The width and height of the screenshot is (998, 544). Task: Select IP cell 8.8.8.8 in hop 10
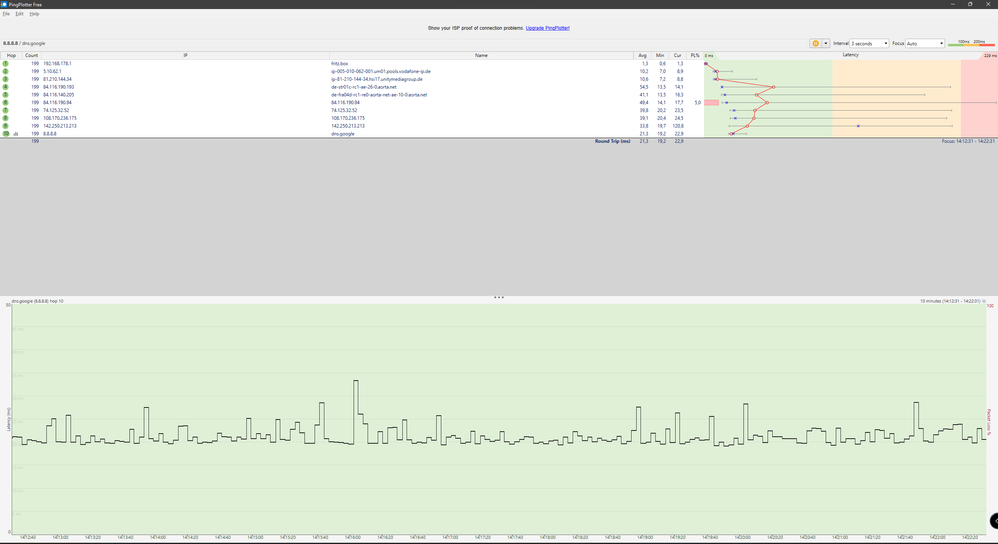[50, 134]
